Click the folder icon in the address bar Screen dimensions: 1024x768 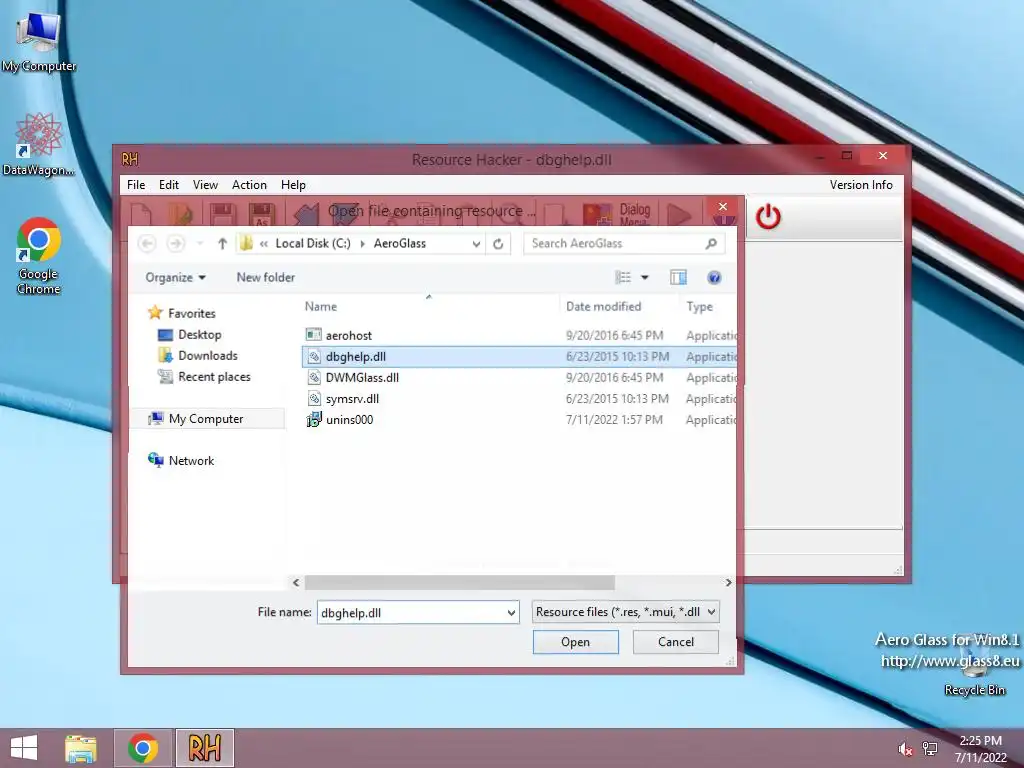point(246,244)
